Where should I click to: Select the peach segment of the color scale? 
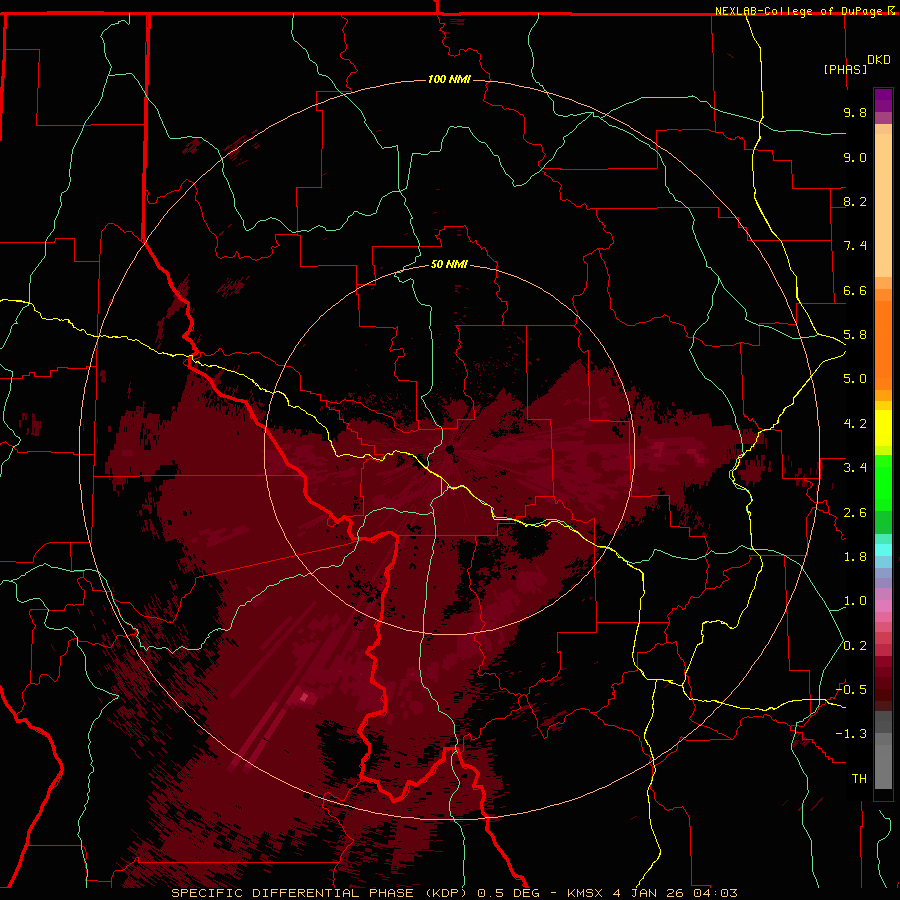[883, 205]
